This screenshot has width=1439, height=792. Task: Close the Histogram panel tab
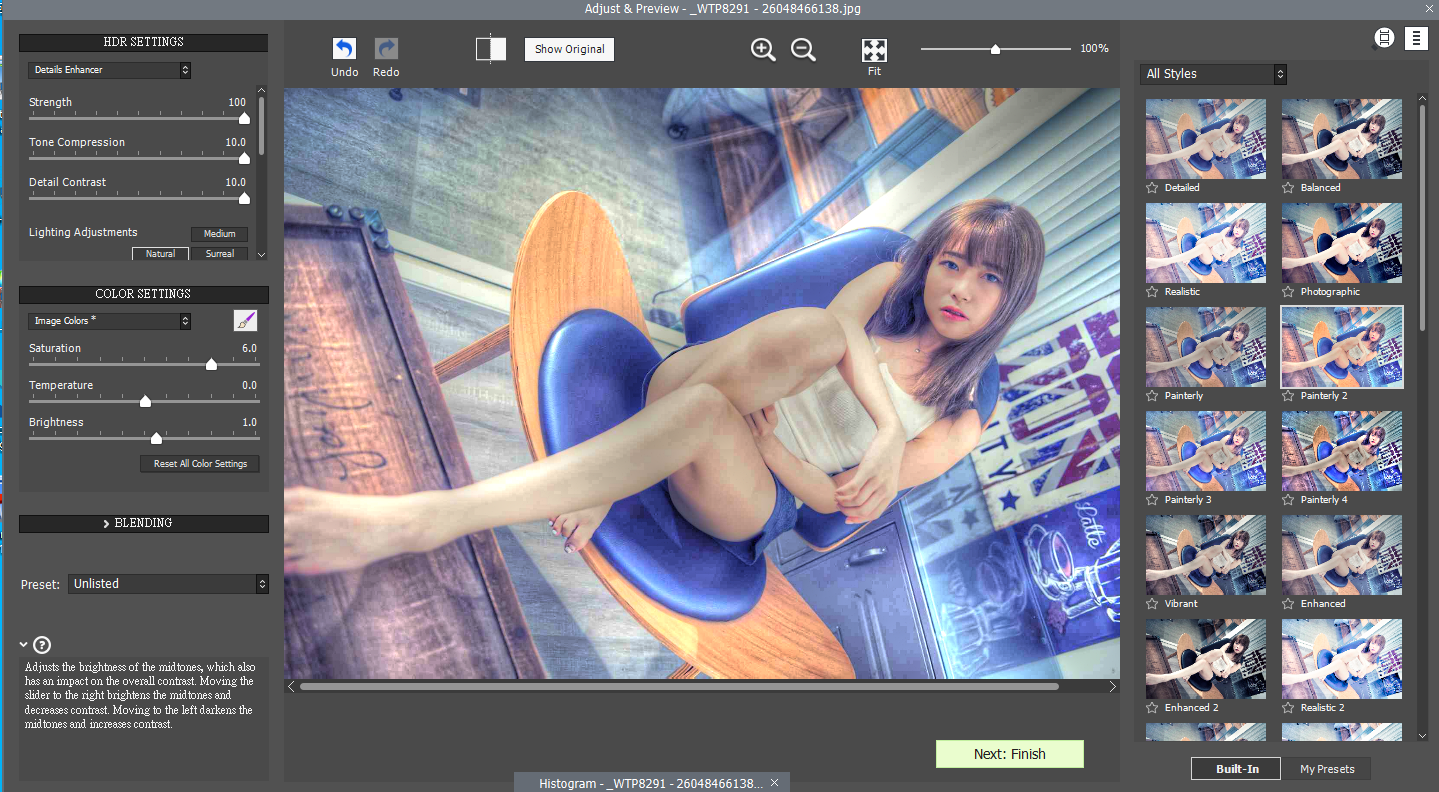pos(774,782)
